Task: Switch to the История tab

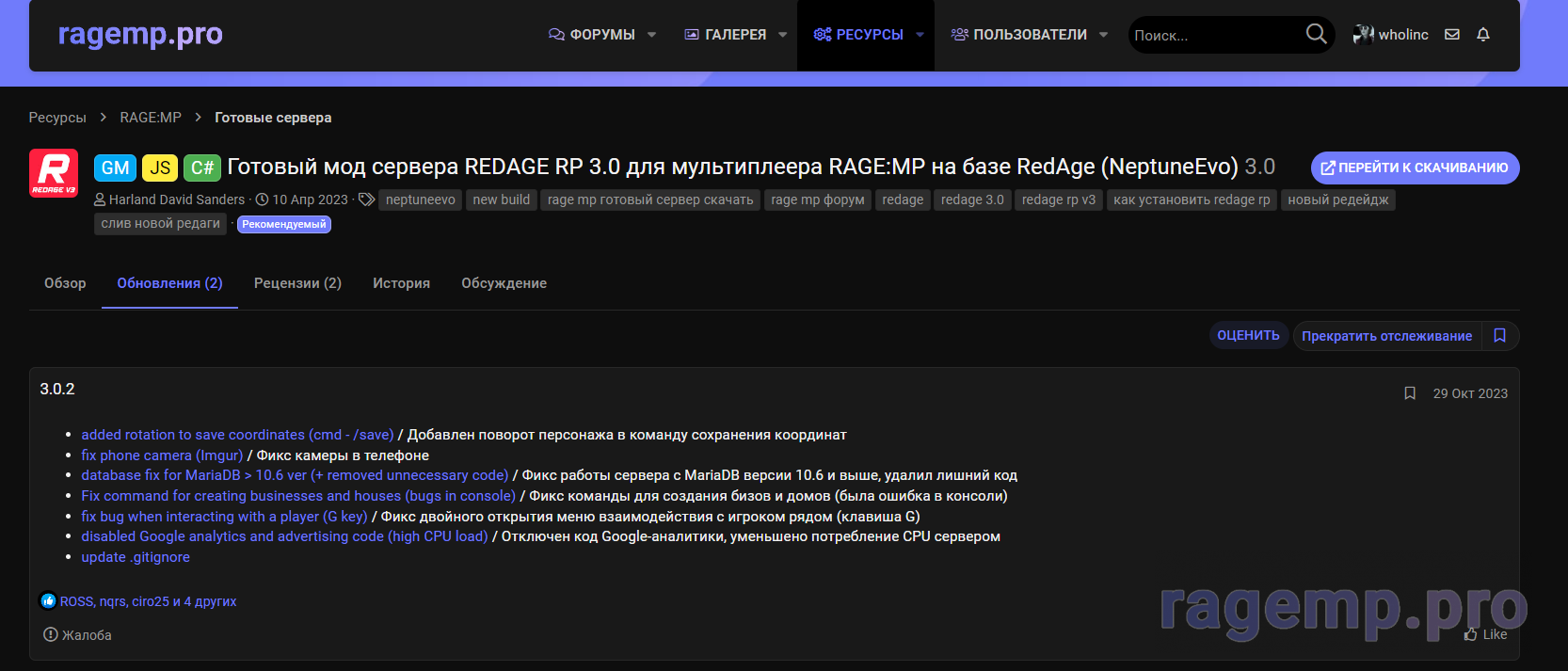Action: tap(401, 283)
